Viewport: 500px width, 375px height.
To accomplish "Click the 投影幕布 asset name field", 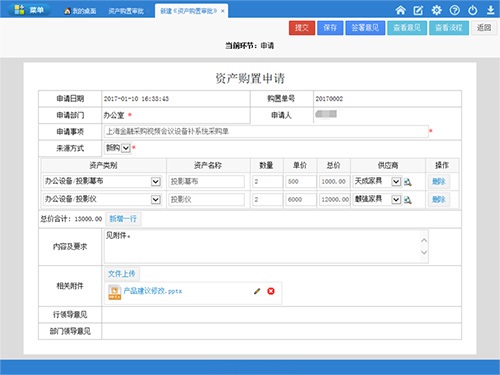I will (206, 181).
